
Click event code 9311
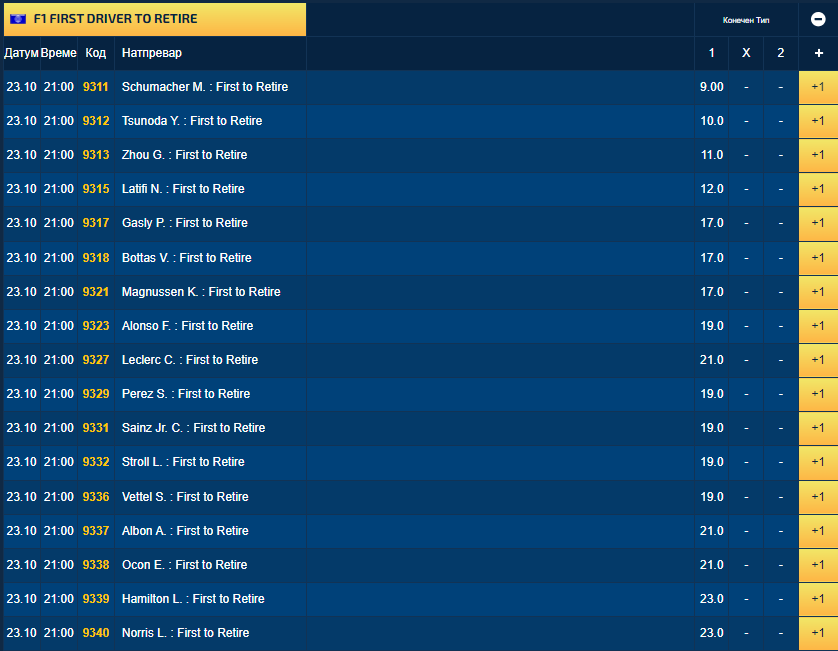coord(96,87)
